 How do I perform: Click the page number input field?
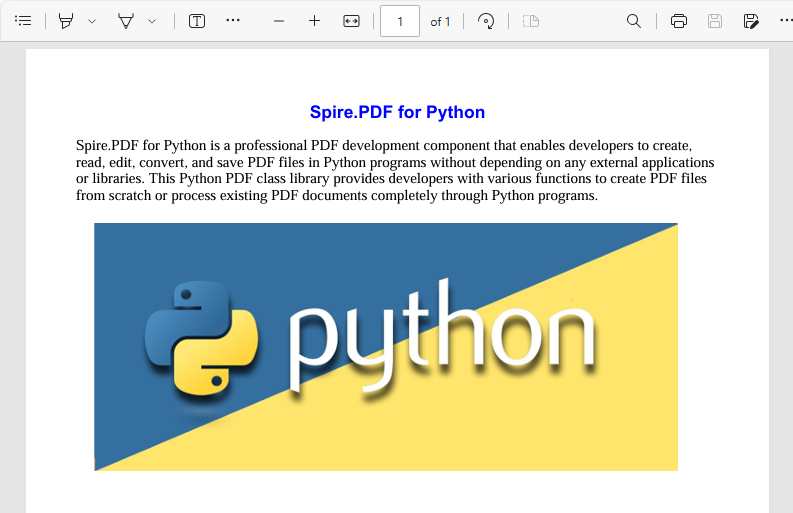coord(400,21)
